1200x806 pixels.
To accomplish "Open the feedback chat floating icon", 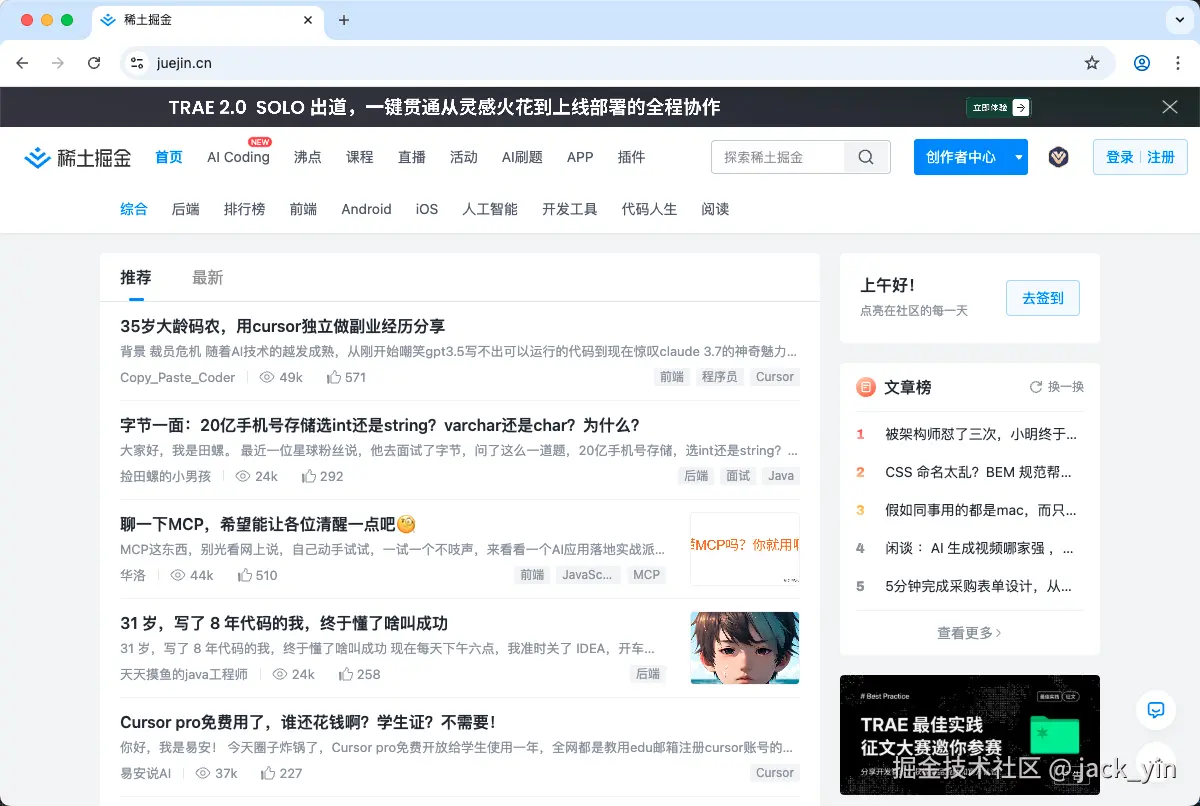I will 1156,710.
